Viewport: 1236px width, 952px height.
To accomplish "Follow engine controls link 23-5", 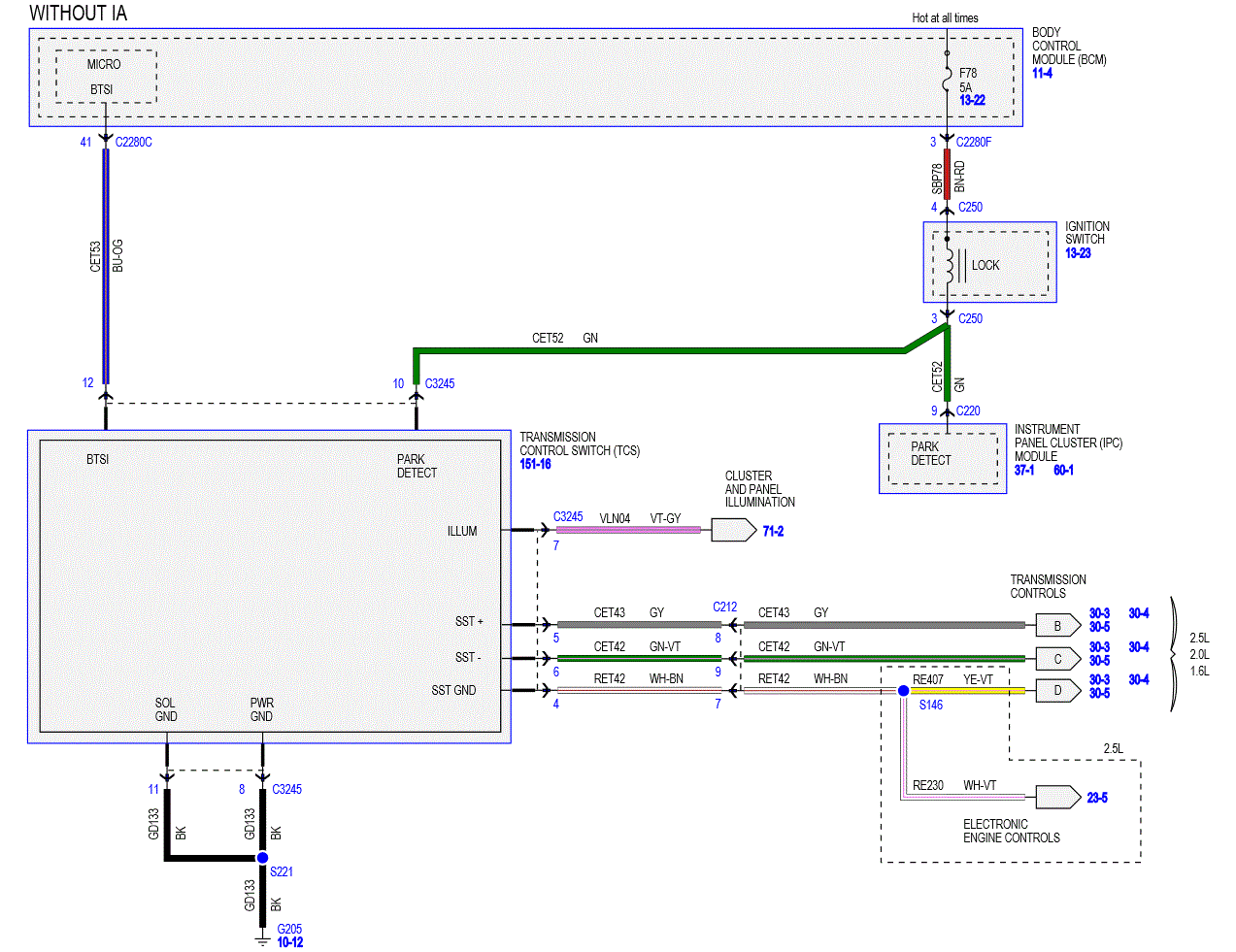I will (x=1097, y=798).
